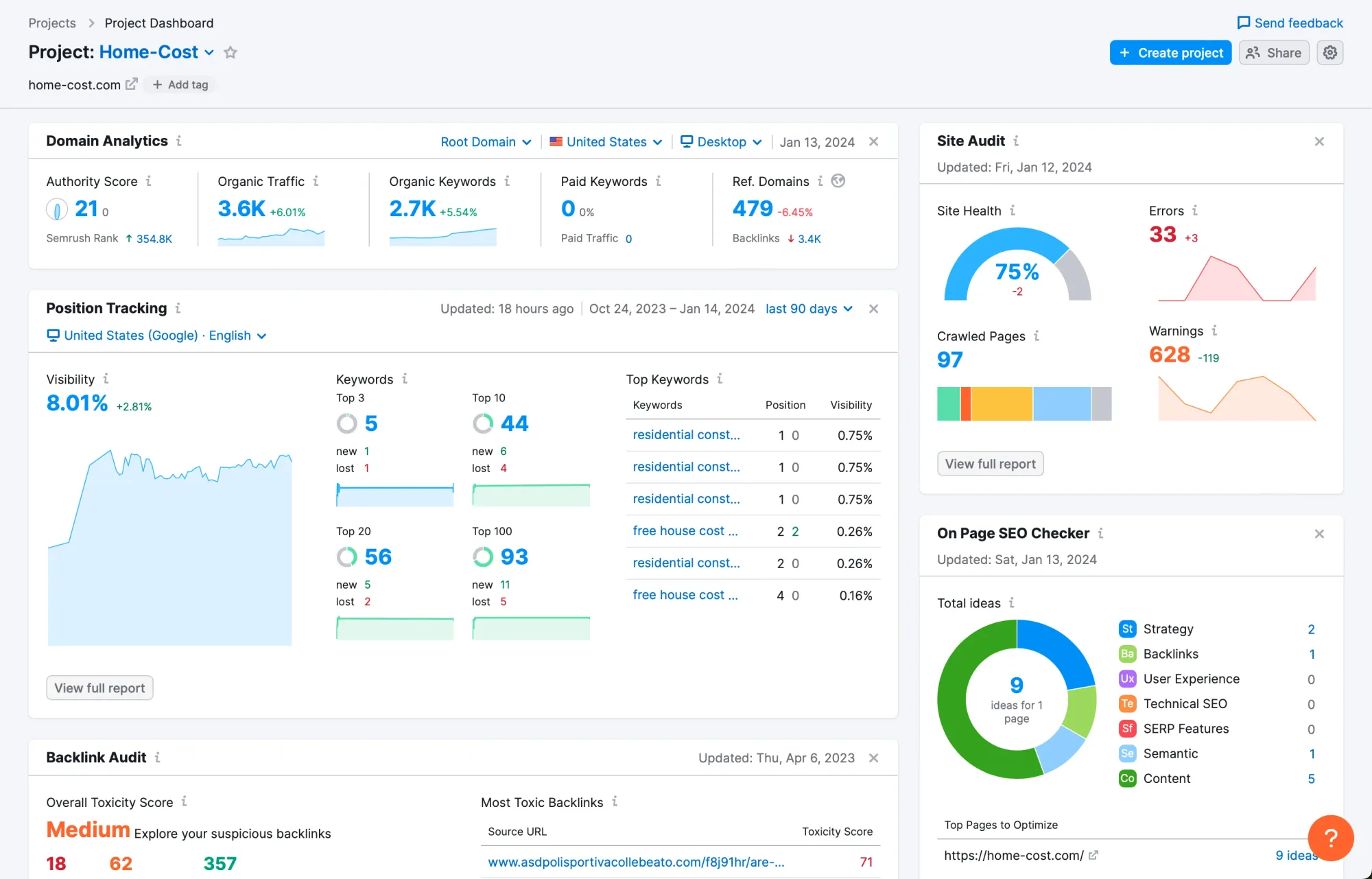Show the Errors info icon
Screen dimensions: 1372x879
(1195, 211)
